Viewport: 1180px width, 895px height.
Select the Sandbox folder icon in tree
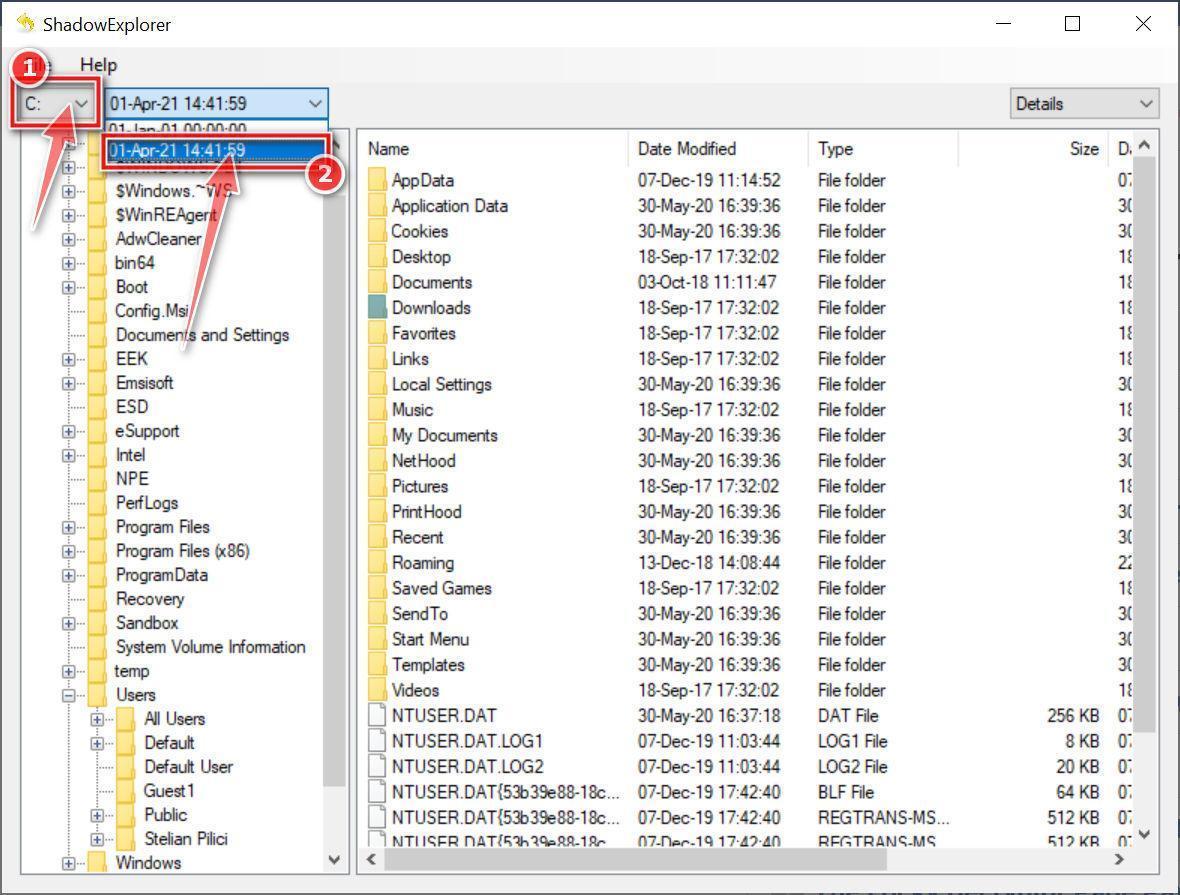[x=97, y=623]
